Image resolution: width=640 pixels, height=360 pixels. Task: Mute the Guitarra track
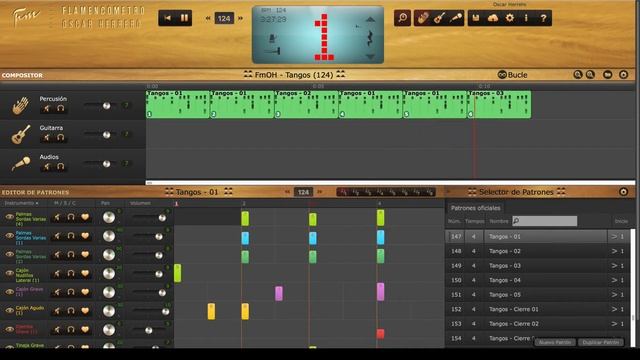pyautogui.click(x=47, y=138)
